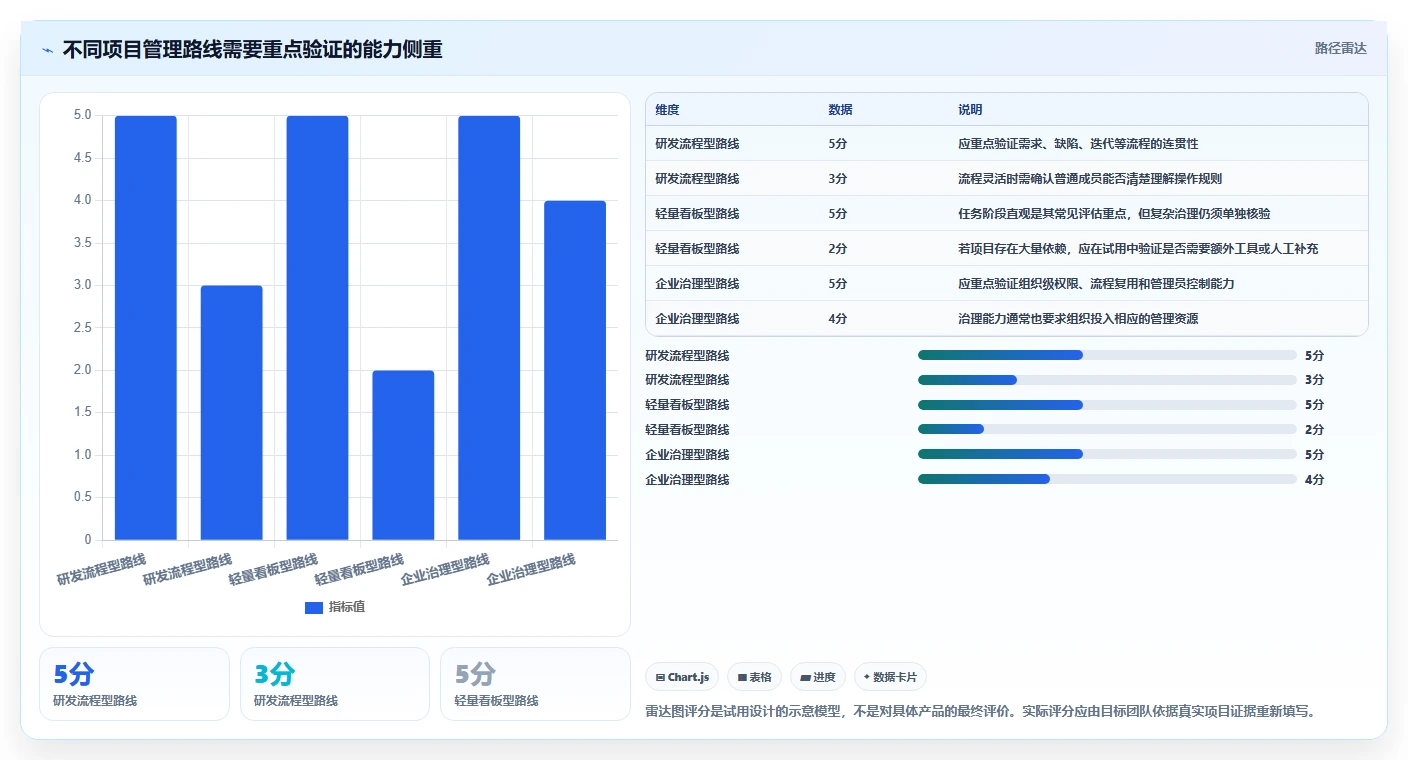Select the cell 应重点验证组织级权限、流程复用和管理员控制能力
Screen dimensions: 1408x760
(x=1096, y=284)
